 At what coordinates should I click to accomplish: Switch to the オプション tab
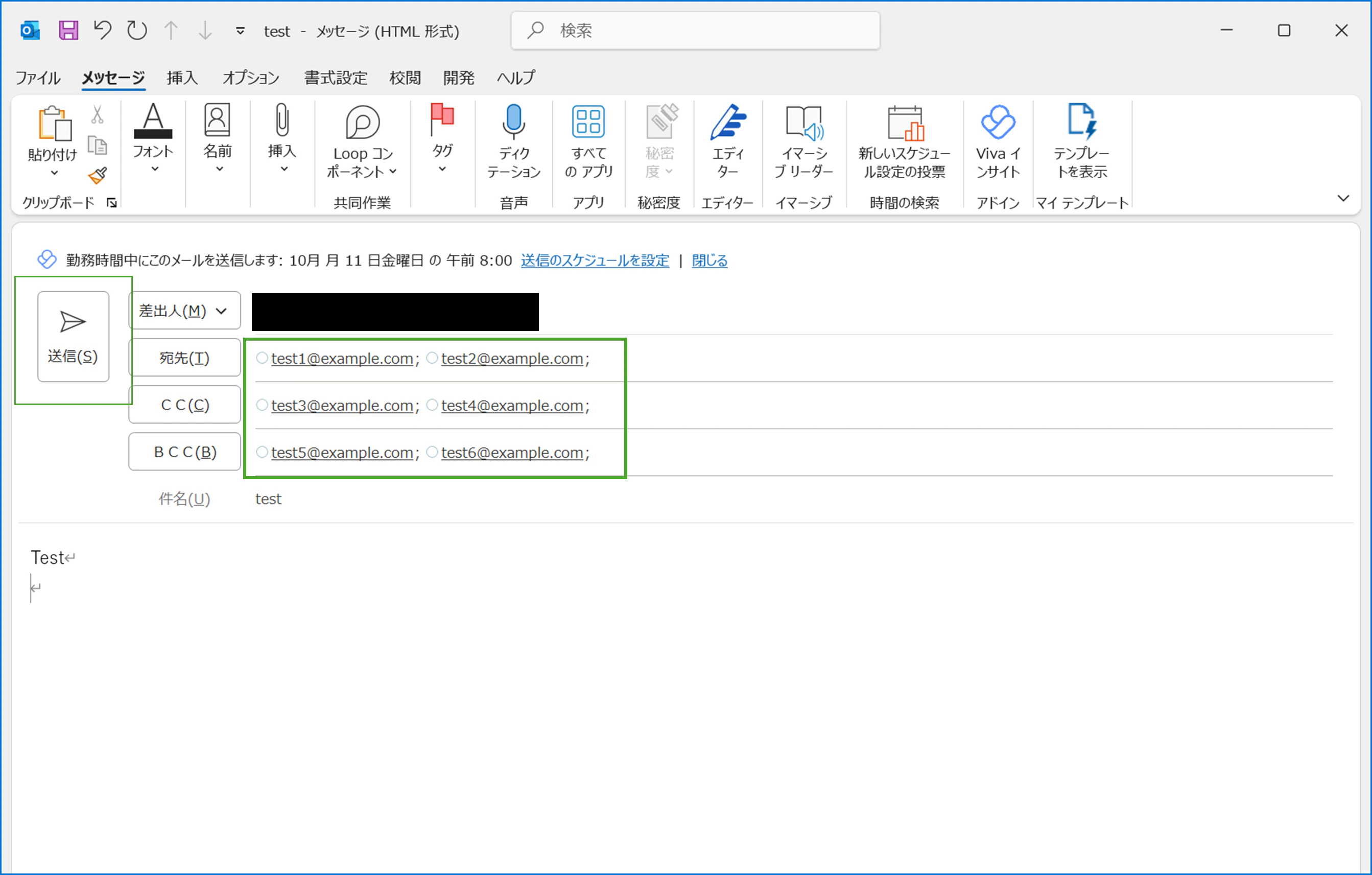(251, 78)
